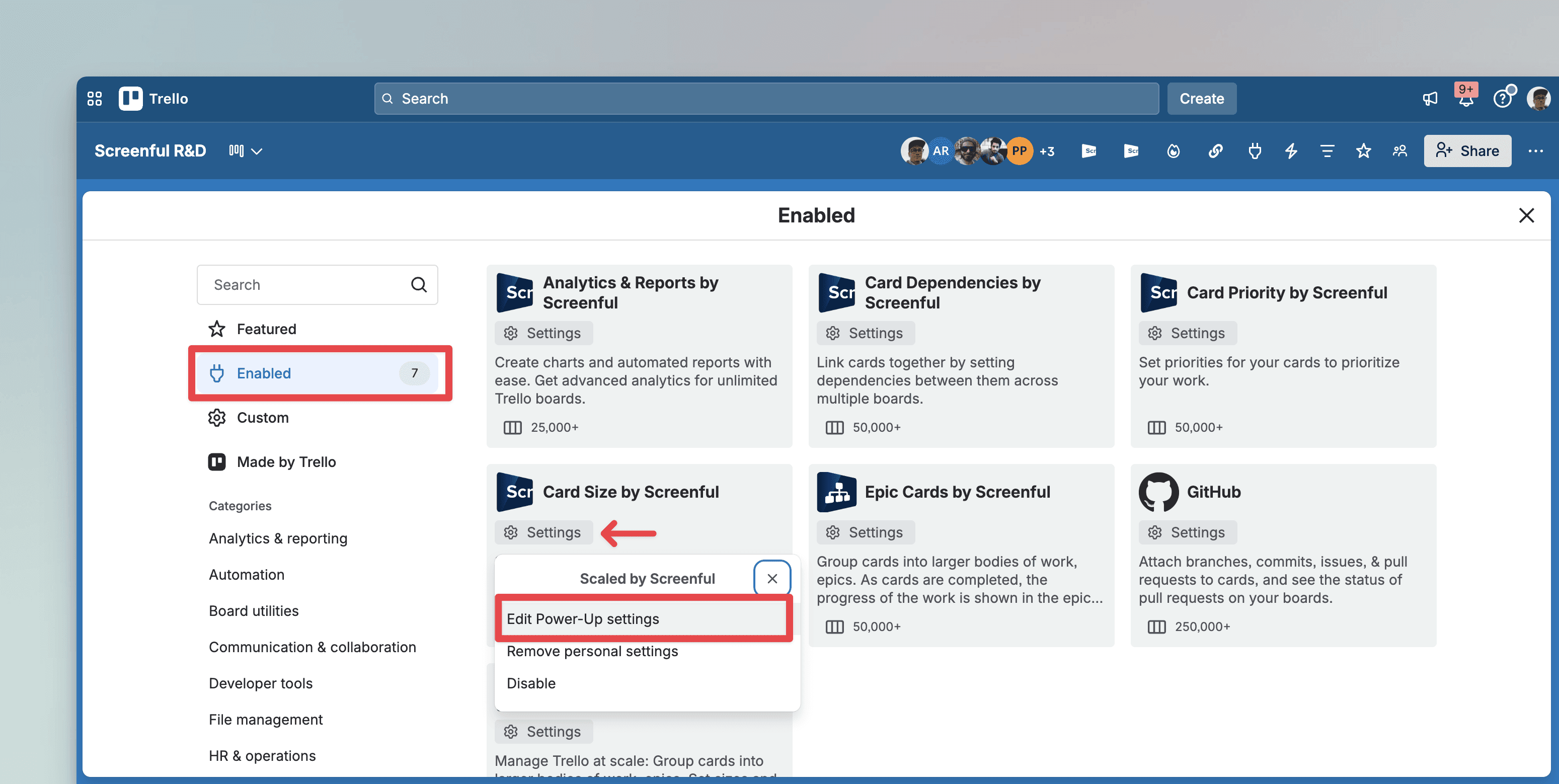Star the Screenful R&D board

pos(1363,151)
